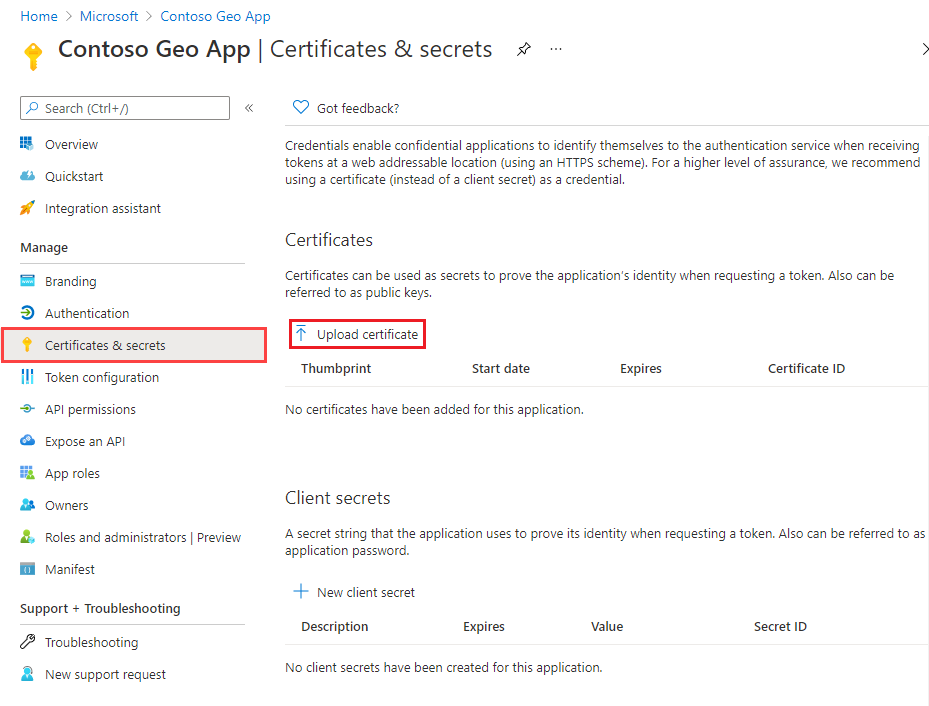
Task: Open the ellipsis more options menu
Action: click(x=556, y=49)
